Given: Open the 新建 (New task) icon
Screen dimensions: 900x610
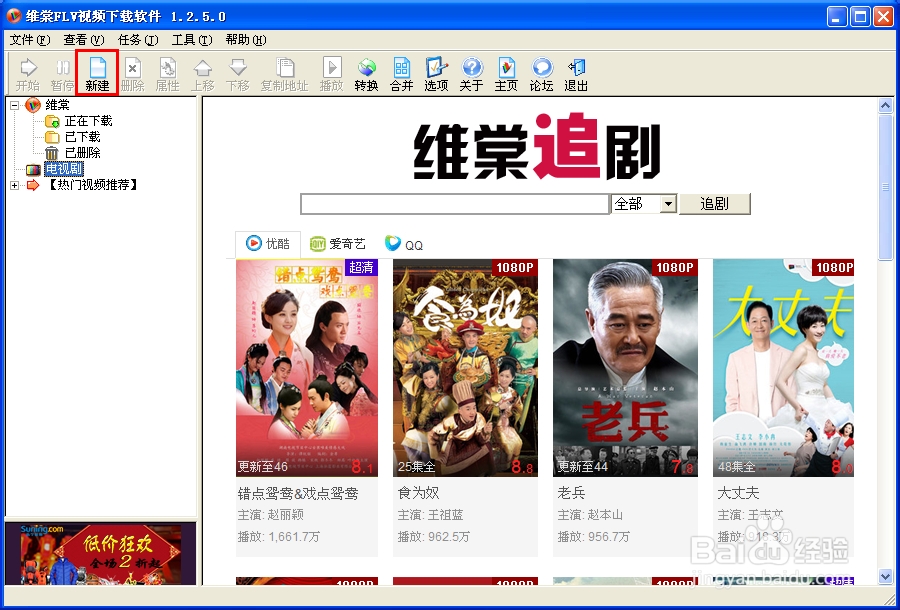Looking at the screenshot, I should [96, 72].
